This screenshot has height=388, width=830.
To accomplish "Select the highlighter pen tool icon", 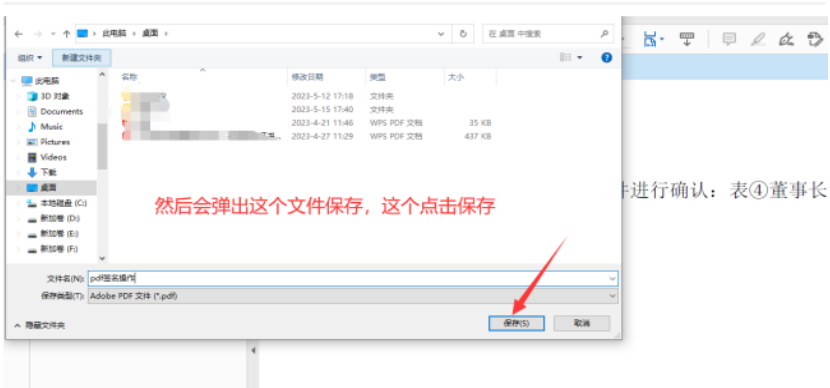I will pyautogui.click(x=758, y=39).
